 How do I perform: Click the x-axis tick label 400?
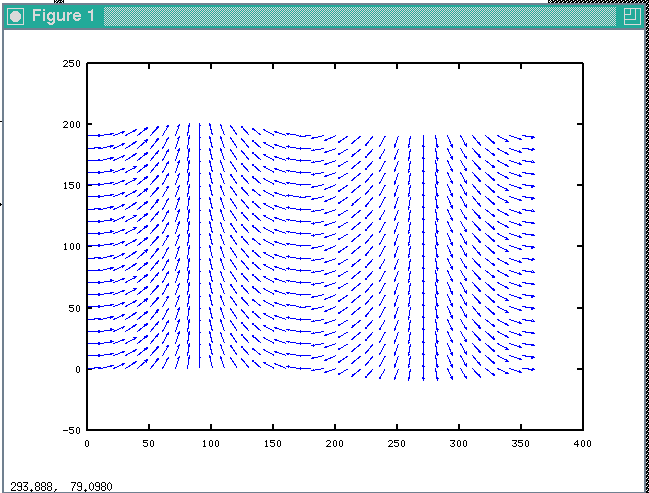[582, 444]
